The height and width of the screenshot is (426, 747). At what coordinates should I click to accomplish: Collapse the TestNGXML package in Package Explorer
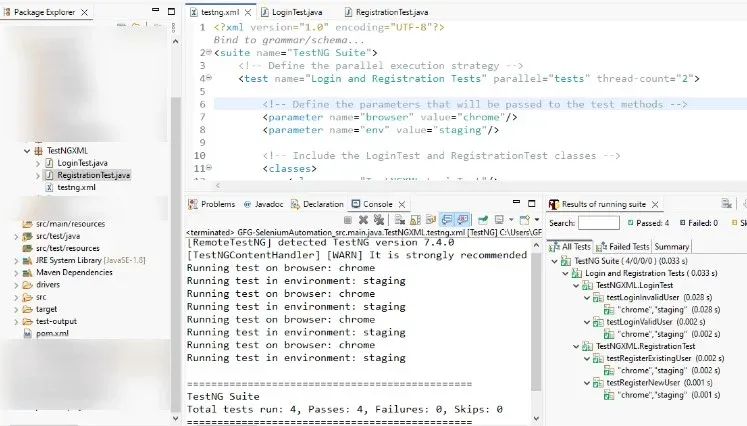tap(27, 151)
